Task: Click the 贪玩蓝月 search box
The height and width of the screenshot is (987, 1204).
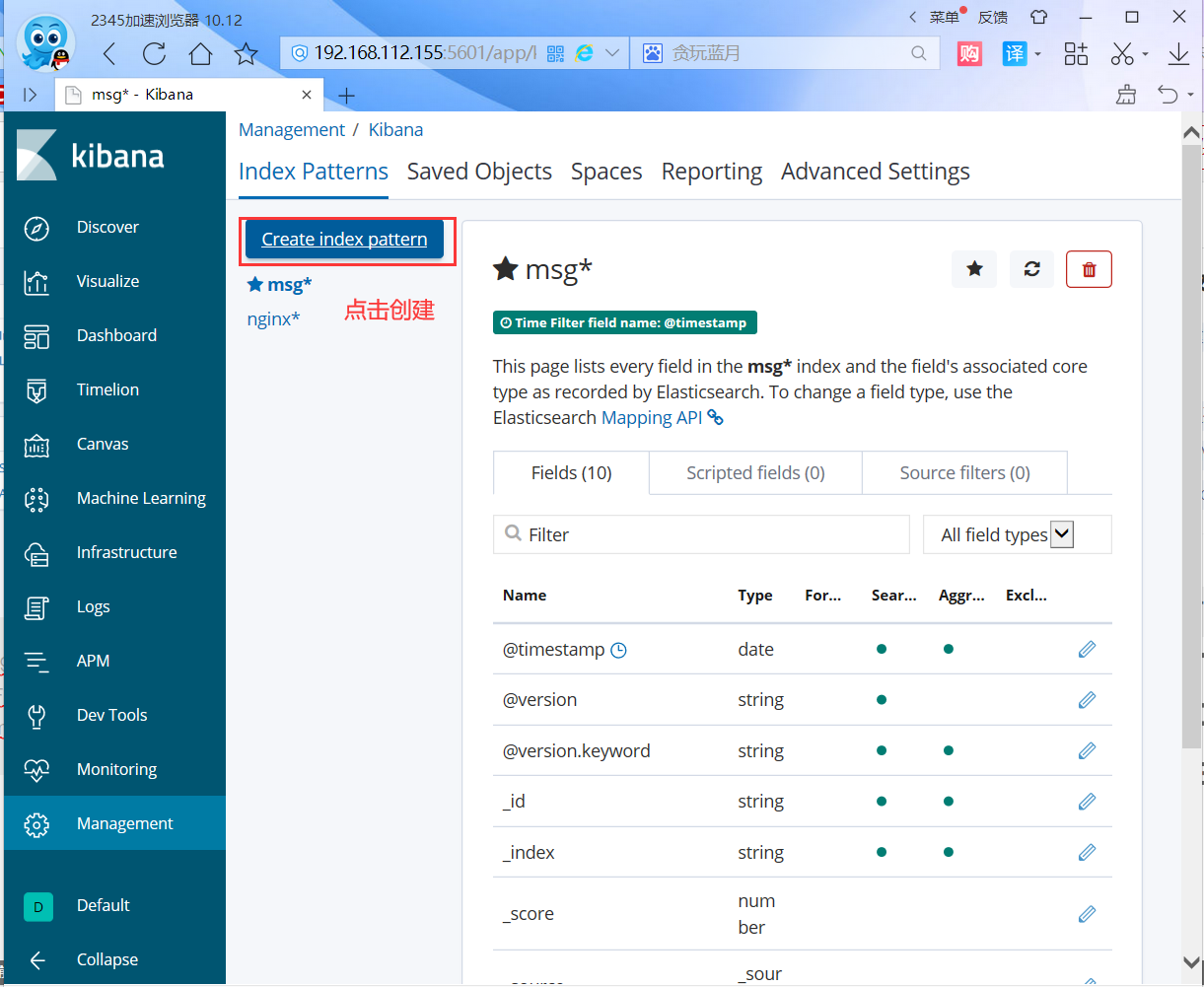Action: point(786,53)
